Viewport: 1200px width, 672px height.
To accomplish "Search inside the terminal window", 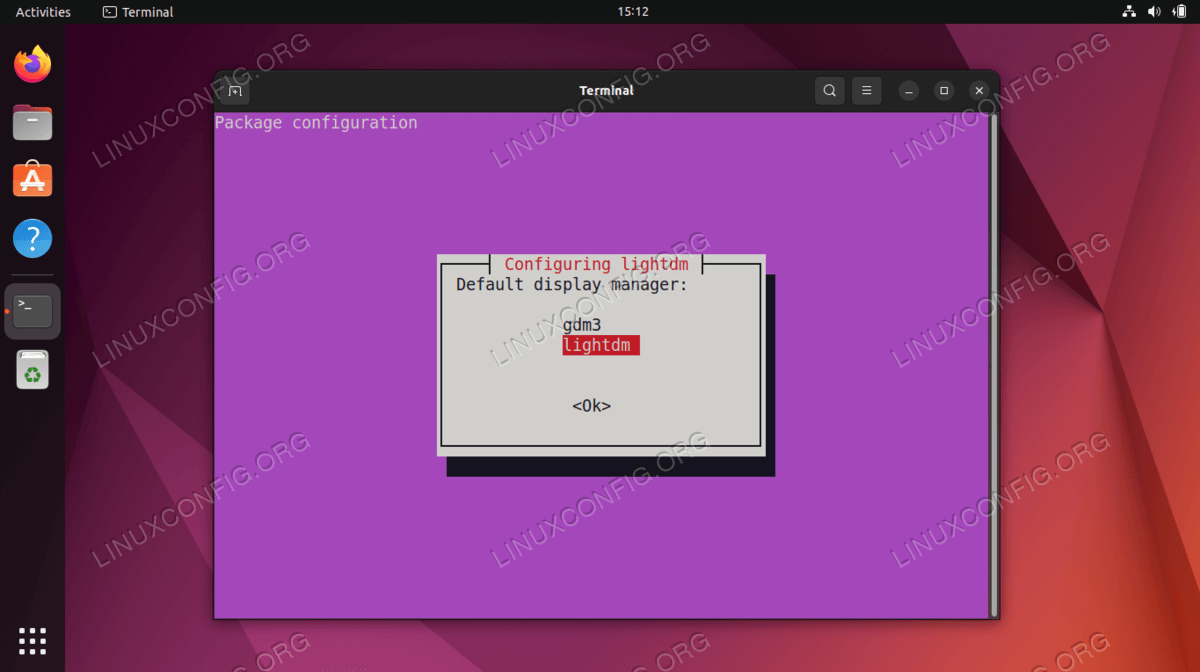I will (829, 91).
